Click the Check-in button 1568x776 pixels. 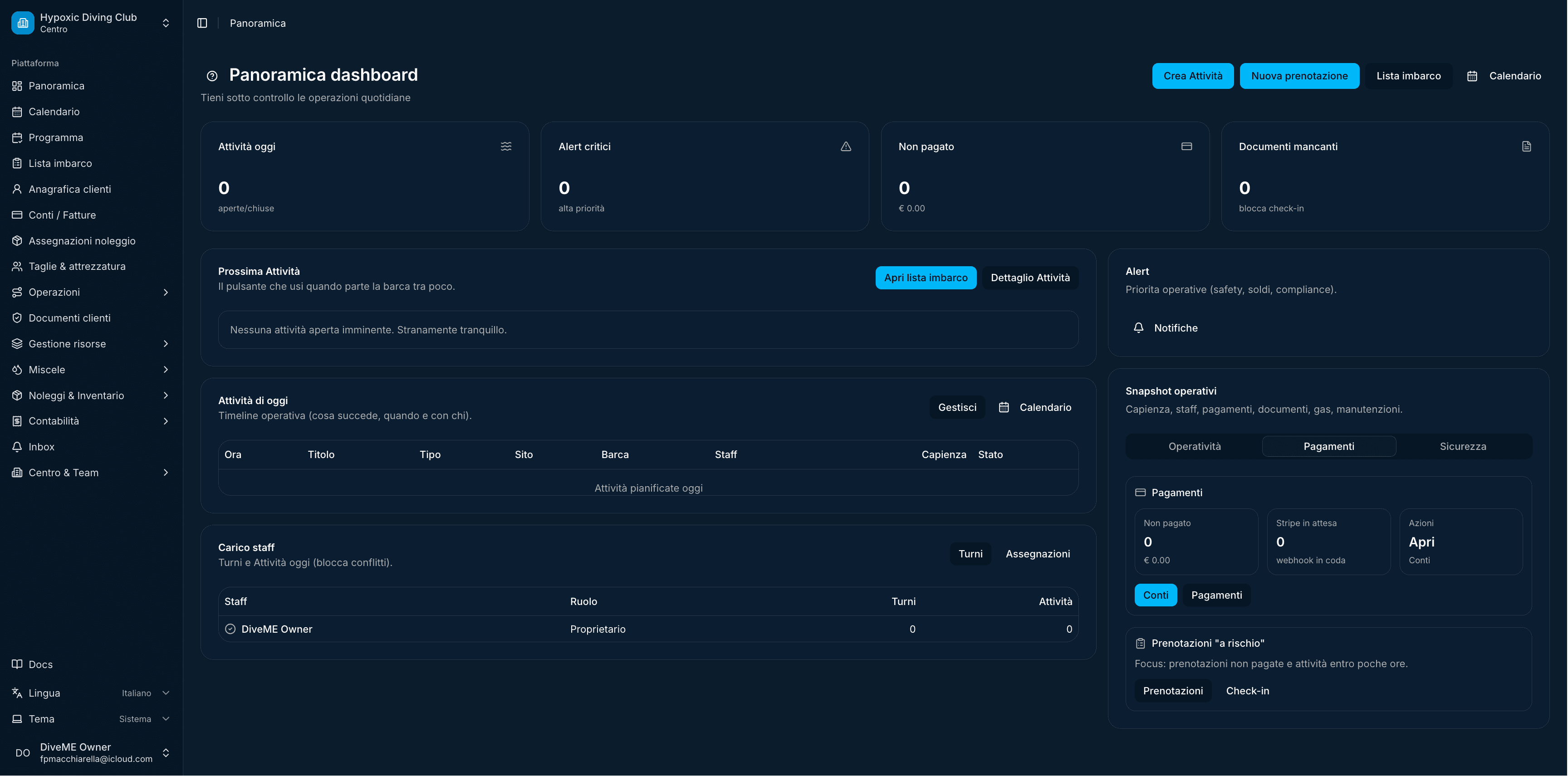1247,691
